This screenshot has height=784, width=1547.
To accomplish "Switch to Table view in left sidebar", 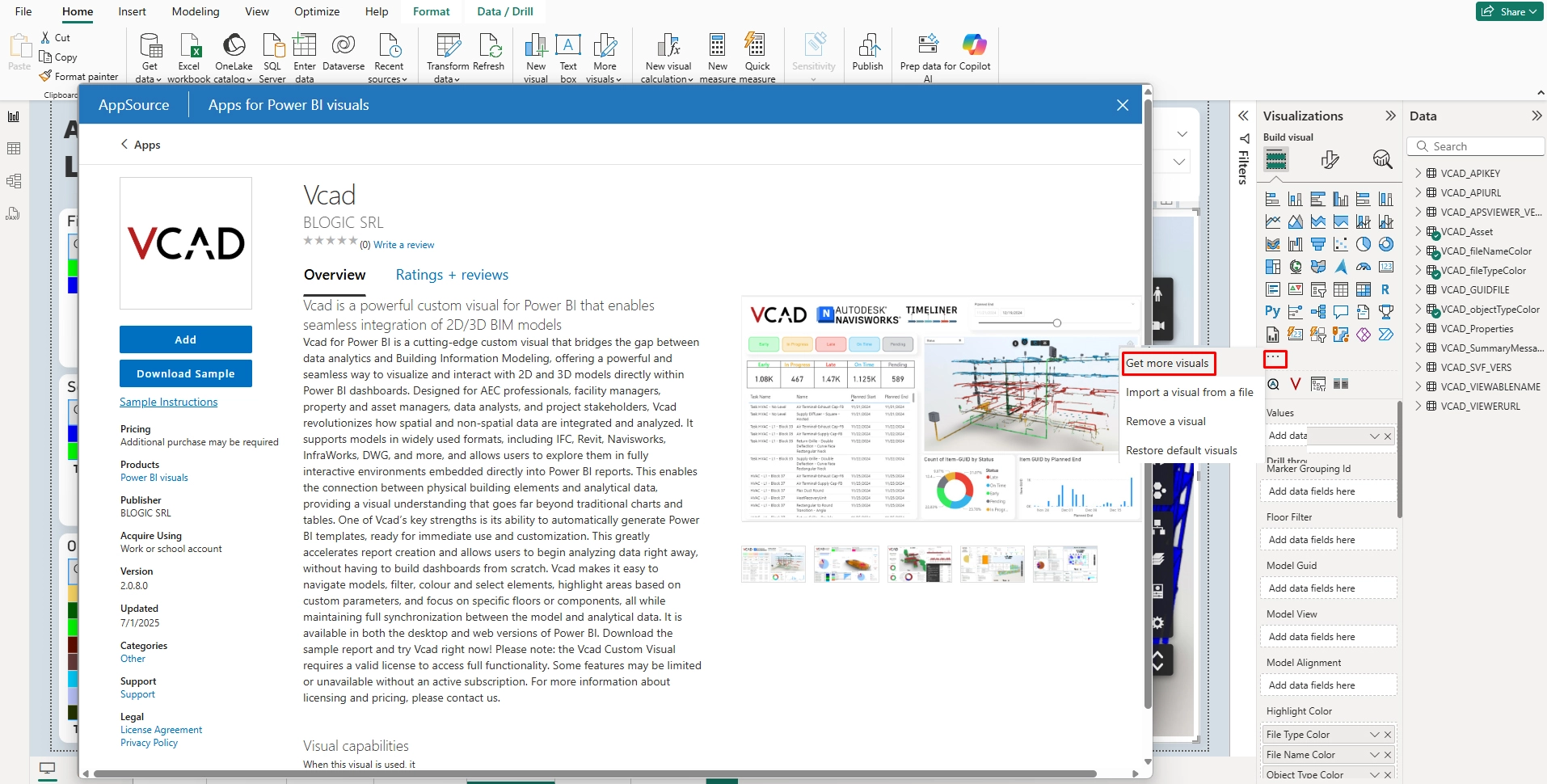I will [14, 149].
